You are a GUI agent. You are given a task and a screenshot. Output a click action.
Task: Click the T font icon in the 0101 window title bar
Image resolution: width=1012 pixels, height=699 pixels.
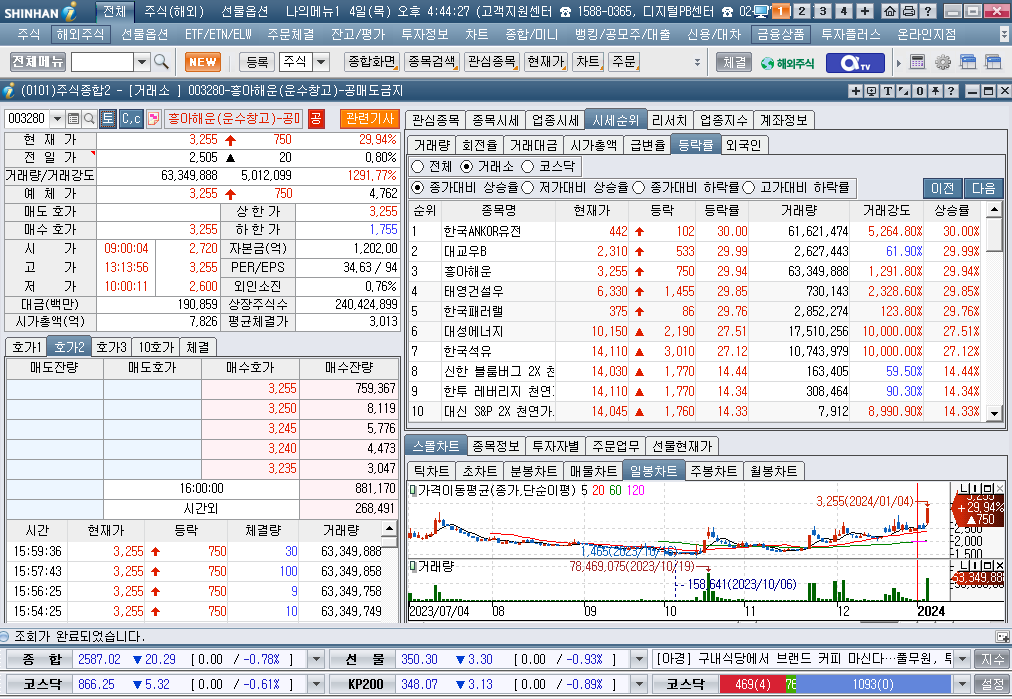coord(887,91)
